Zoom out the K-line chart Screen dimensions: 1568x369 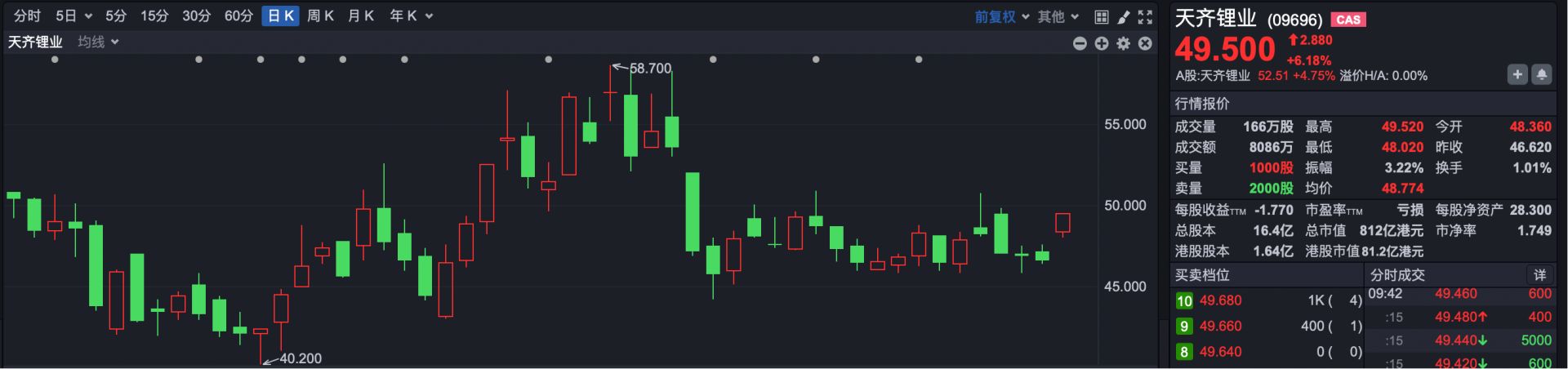click(1080, 43)
